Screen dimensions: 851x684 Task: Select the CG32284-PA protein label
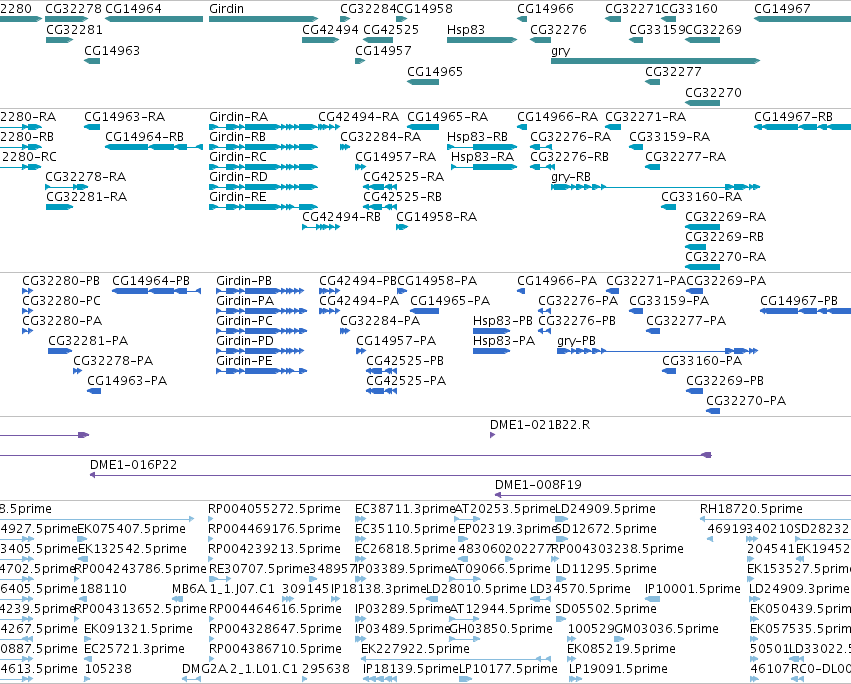tap(380, 321)
